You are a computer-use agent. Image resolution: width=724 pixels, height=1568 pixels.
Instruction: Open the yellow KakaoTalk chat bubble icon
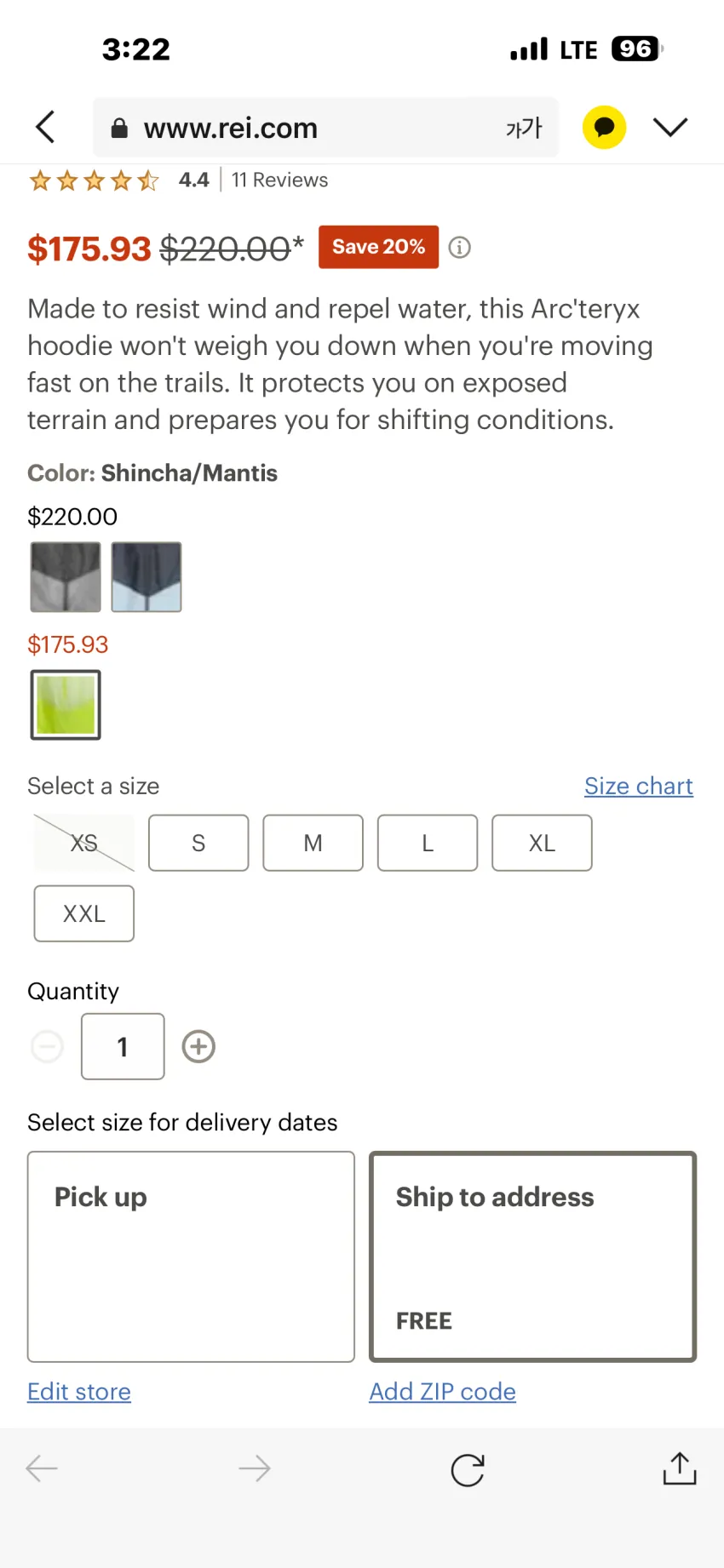[604, 127]
